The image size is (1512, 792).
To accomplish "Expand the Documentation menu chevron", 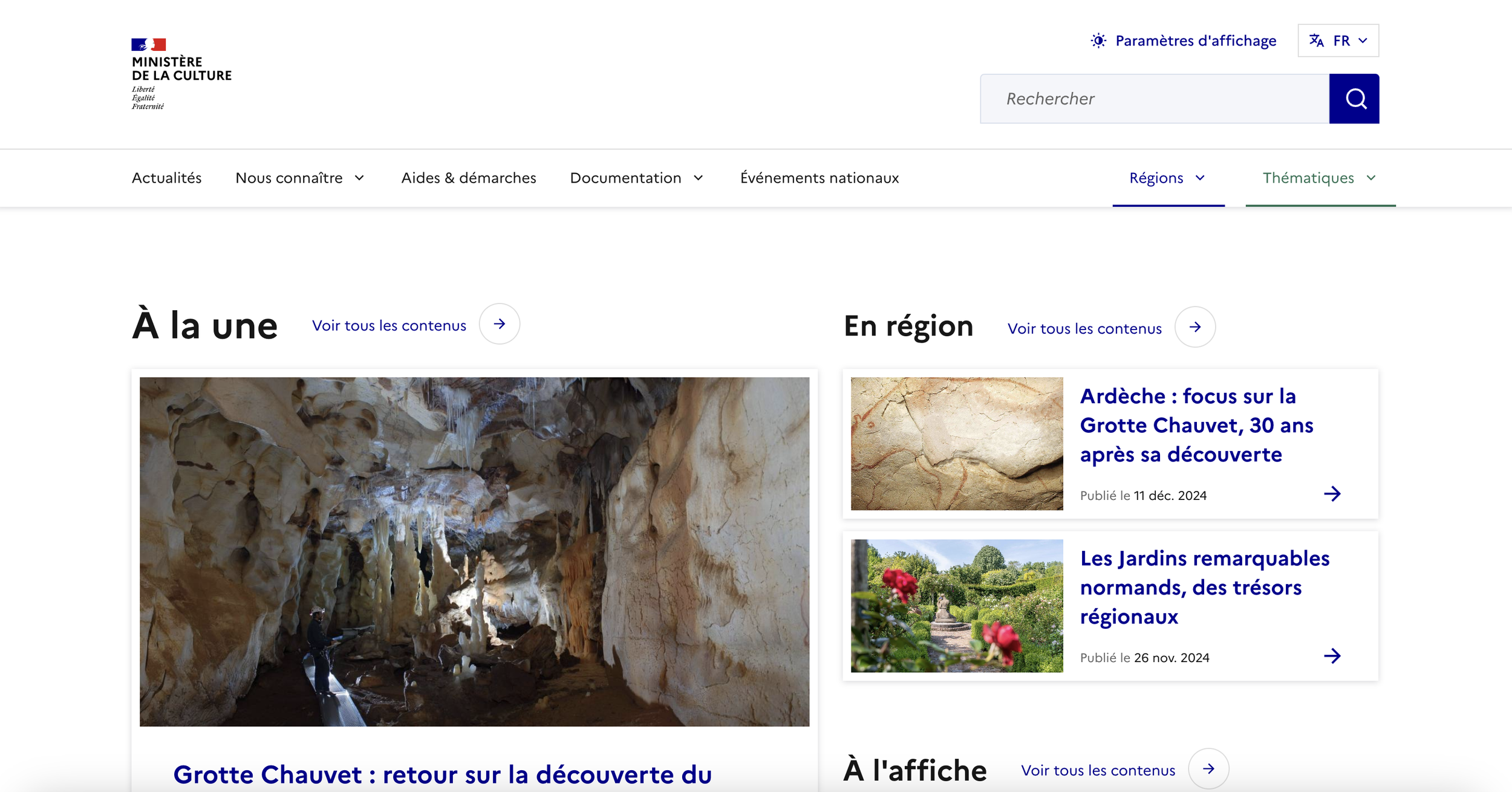I will click(x=699, y=178).
